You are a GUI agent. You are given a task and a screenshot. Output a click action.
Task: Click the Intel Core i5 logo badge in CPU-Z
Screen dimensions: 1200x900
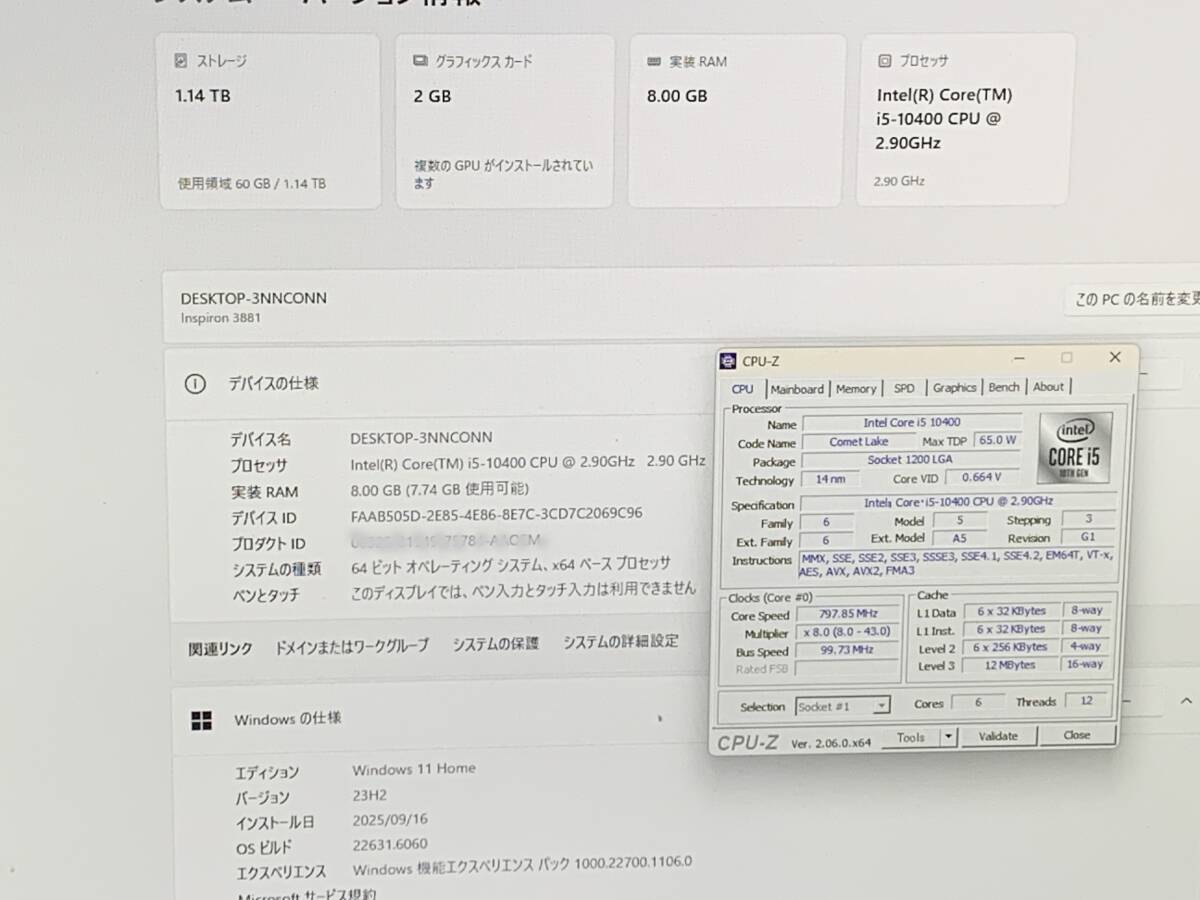pos(1074,449)
